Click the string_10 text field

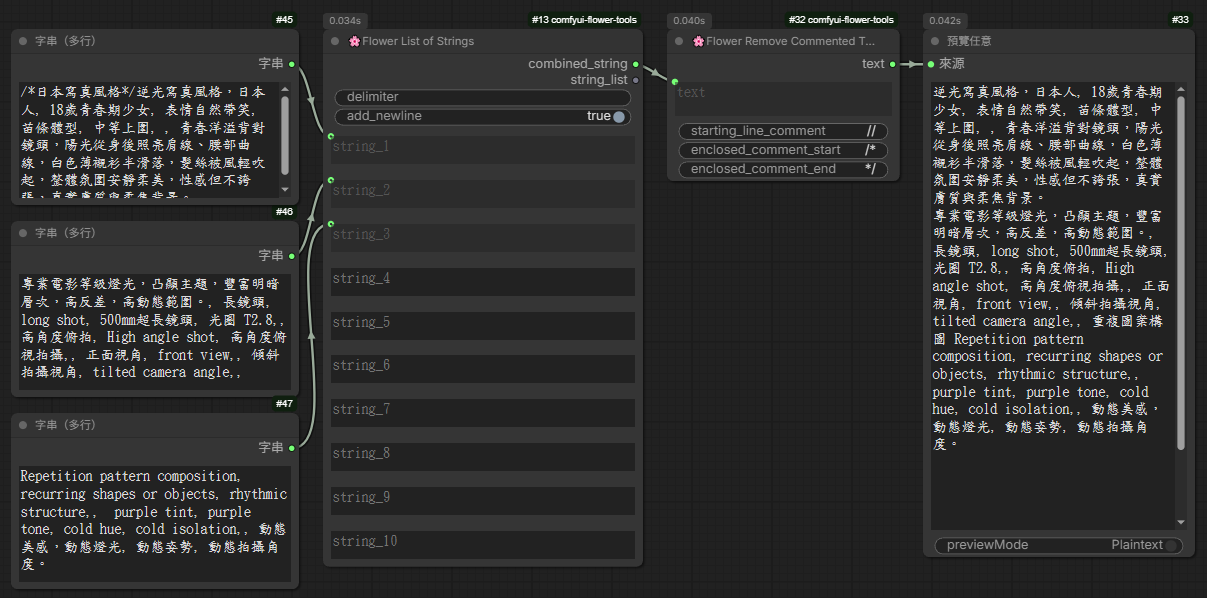[483, 545]
